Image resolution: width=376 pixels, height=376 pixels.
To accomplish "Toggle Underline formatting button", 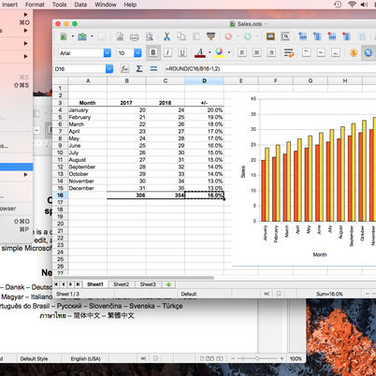I will point(182,53).
